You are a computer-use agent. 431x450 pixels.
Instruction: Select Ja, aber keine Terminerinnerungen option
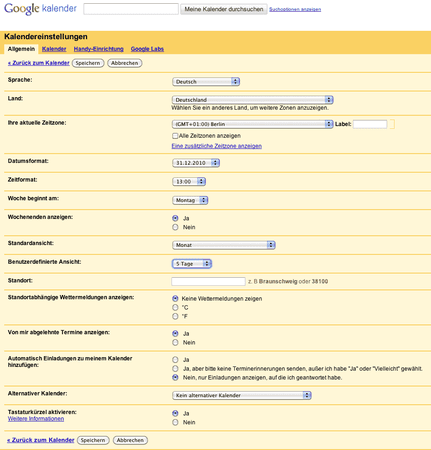point(175,369)
